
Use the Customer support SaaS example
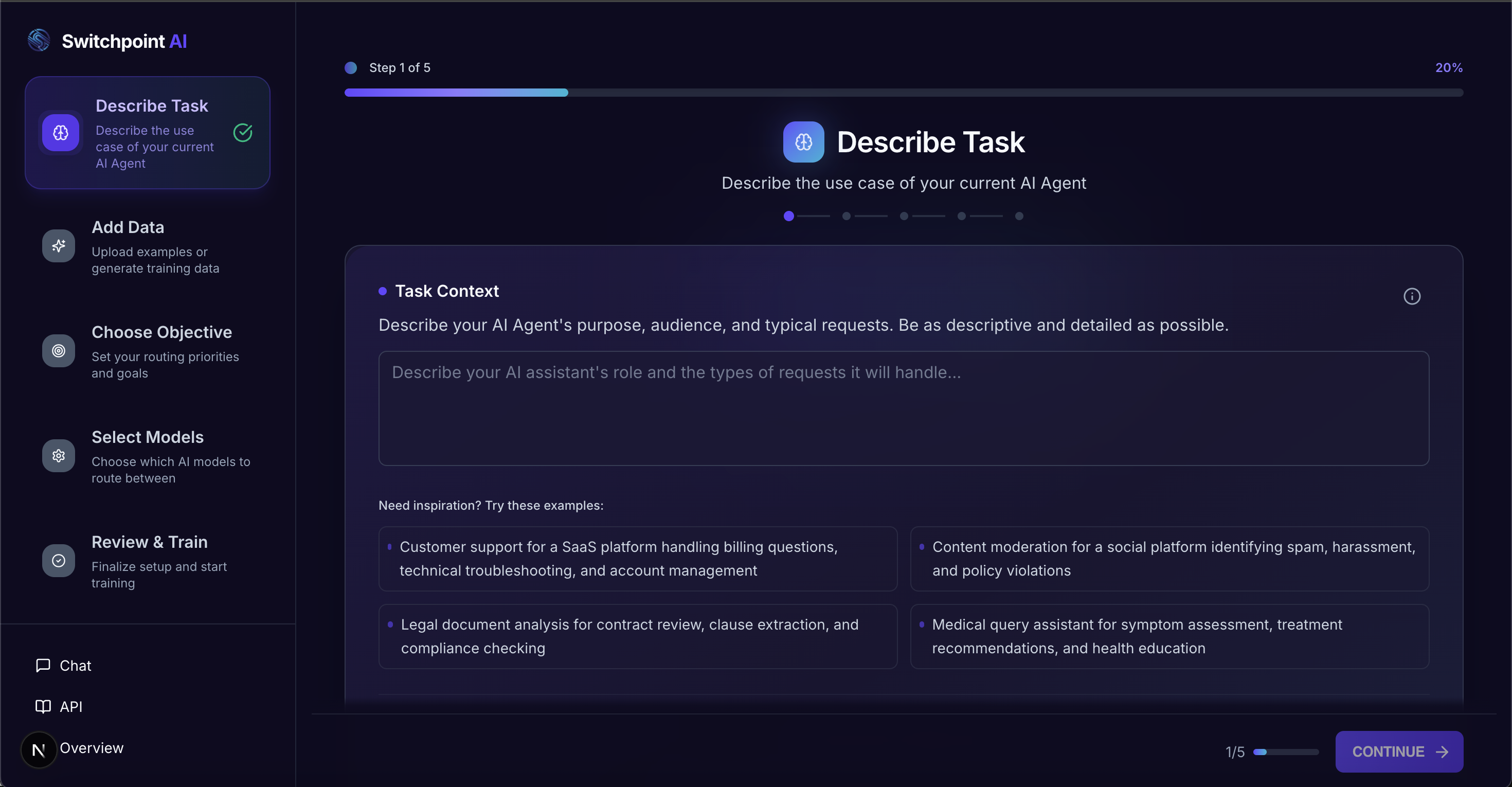637,558
